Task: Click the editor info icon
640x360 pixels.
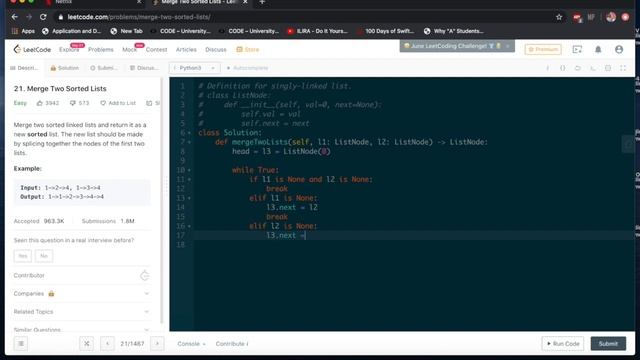Action: [x=548, y=68]
